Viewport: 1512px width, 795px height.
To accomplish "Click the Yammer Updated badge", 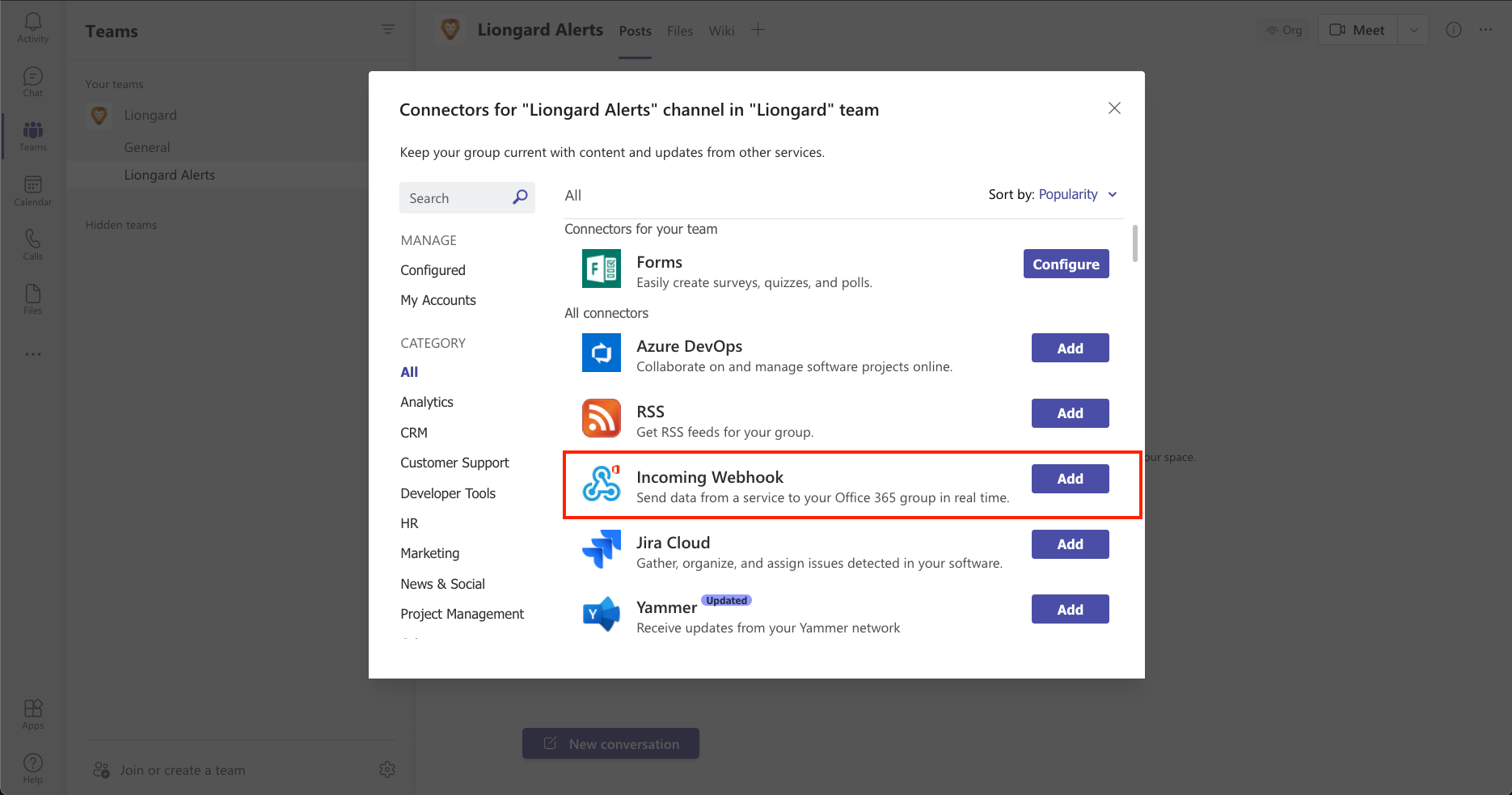I will 726,600.
